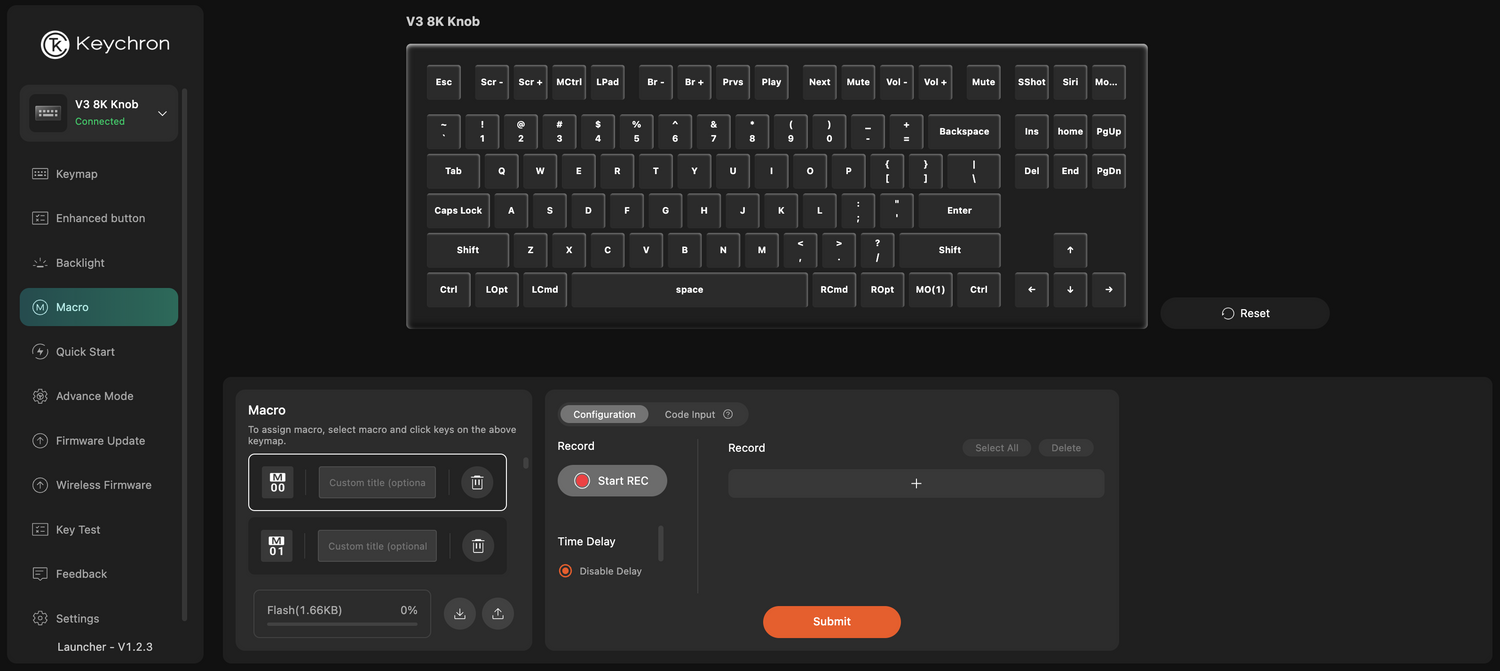This screenshot has width=1500, height=671.
Task: Delete the M00 macro using trash icon
Action: [x=477, y=482]
